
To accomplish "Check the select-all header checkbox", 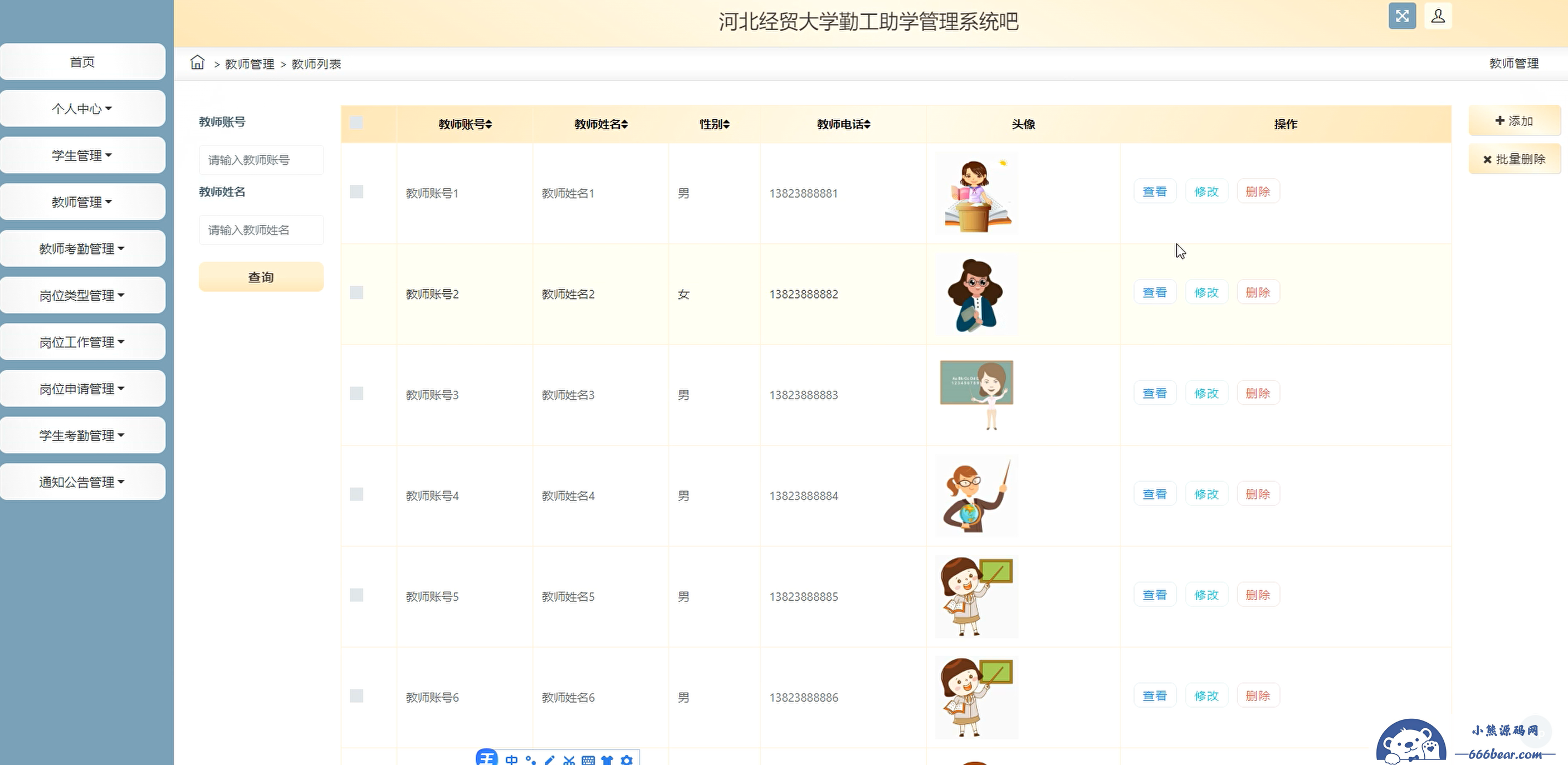I will tap(356, 123).
